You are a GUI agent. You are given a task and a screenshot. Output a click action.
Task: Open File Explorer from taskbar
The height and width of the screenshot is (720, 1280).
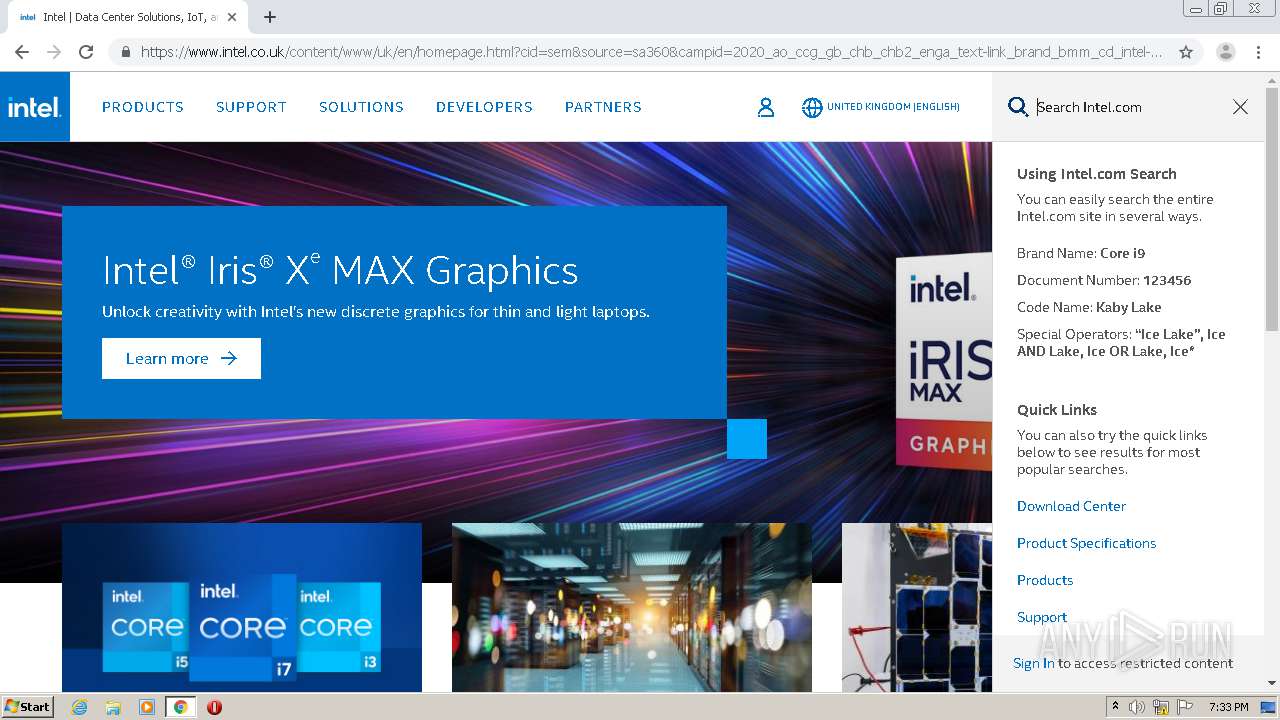[x=113, y=707]
